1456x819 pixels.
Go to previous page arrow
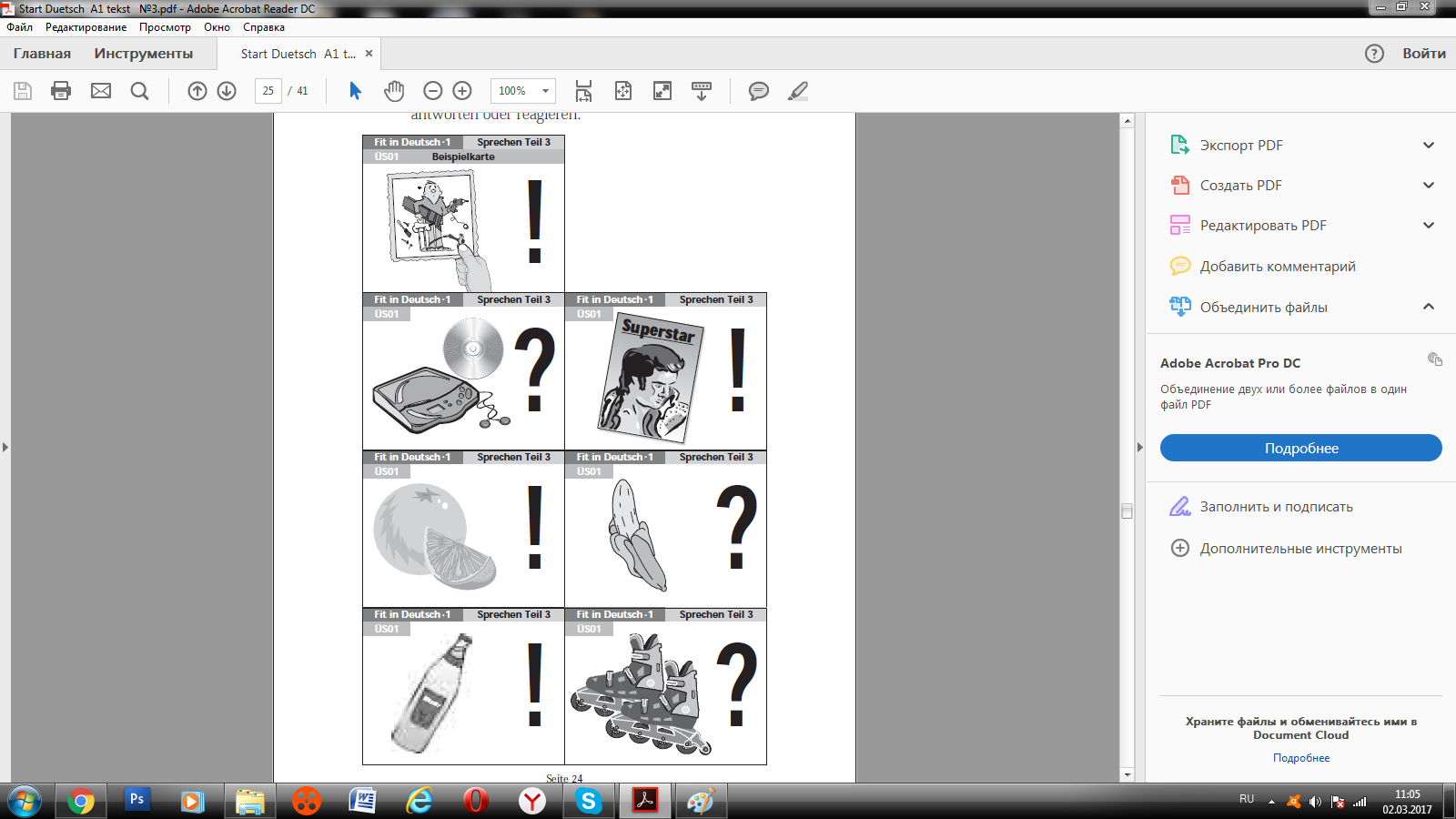tap(197, 91)
